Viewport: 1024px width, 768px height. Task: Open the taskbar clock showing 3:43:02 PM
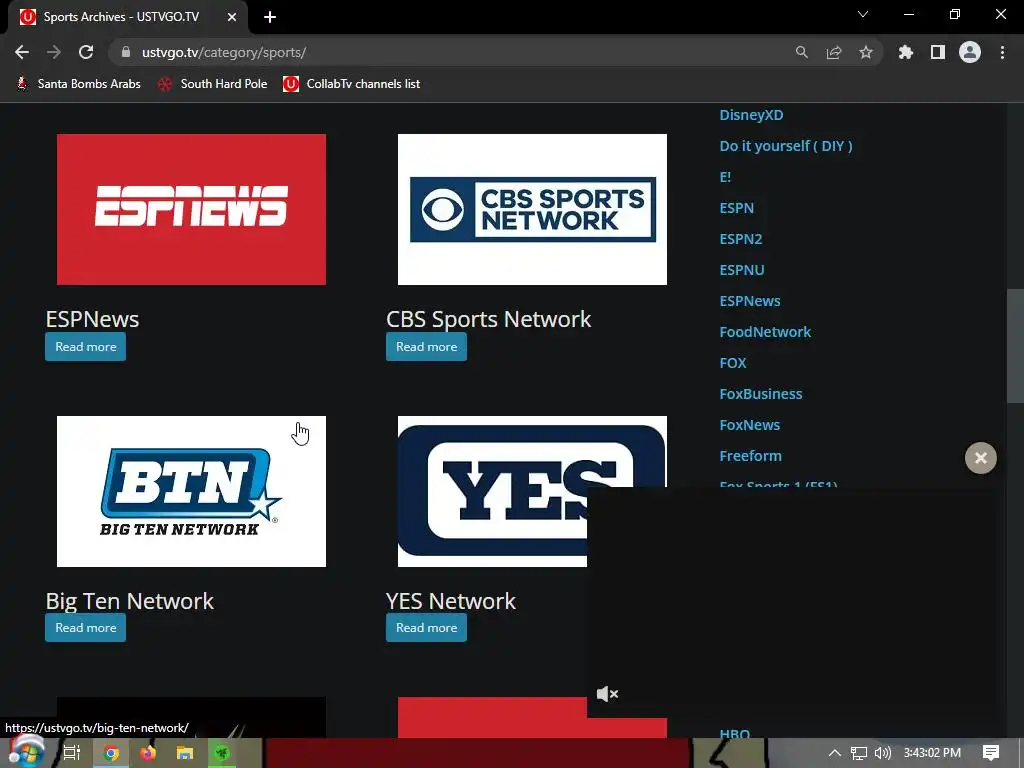932,753
